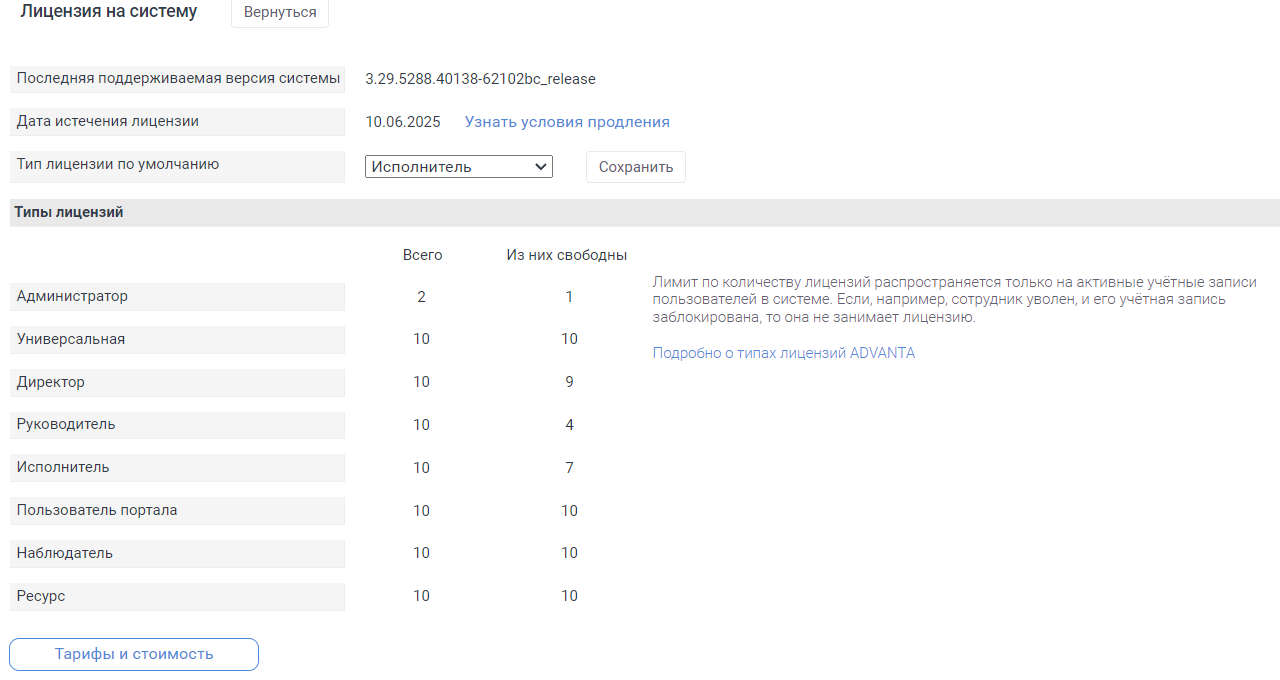Click the license expiry date 10.06.2025
The image size is (1280, 680).
(x=403, y=122)
